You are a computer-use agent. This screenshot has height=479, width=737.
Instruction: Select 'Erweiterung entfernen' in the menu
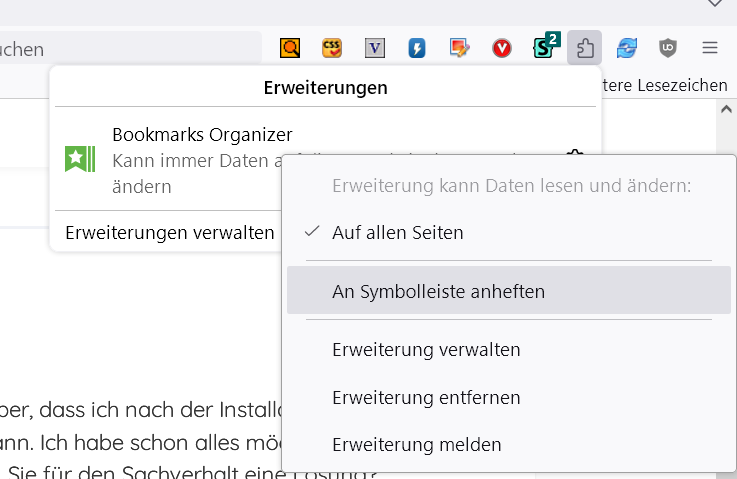point(426,398)
